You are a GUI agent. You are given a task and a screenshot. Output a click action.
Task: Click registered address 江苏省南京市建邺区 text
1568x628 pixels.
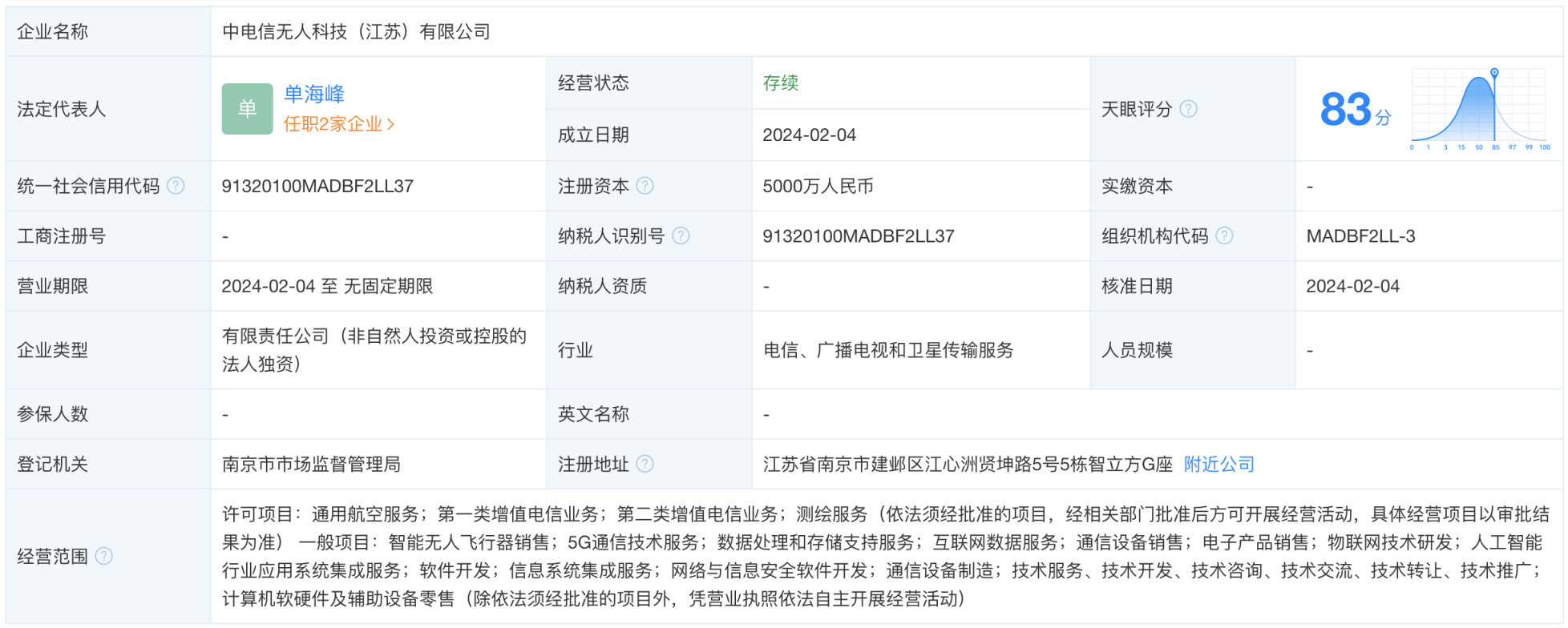coord(968,464)
